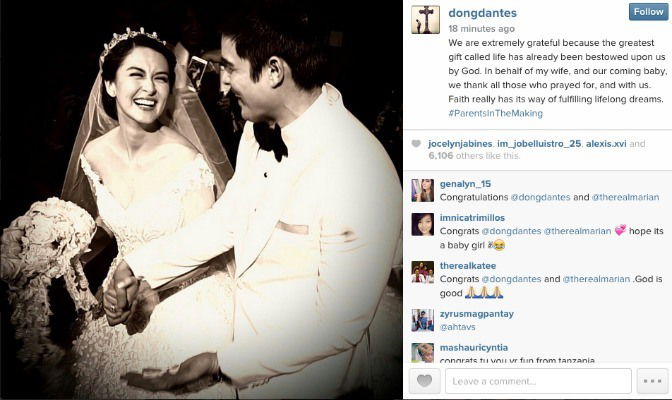Click the small heart icon near likes list
672x400 pixels.
pos(416,144)
